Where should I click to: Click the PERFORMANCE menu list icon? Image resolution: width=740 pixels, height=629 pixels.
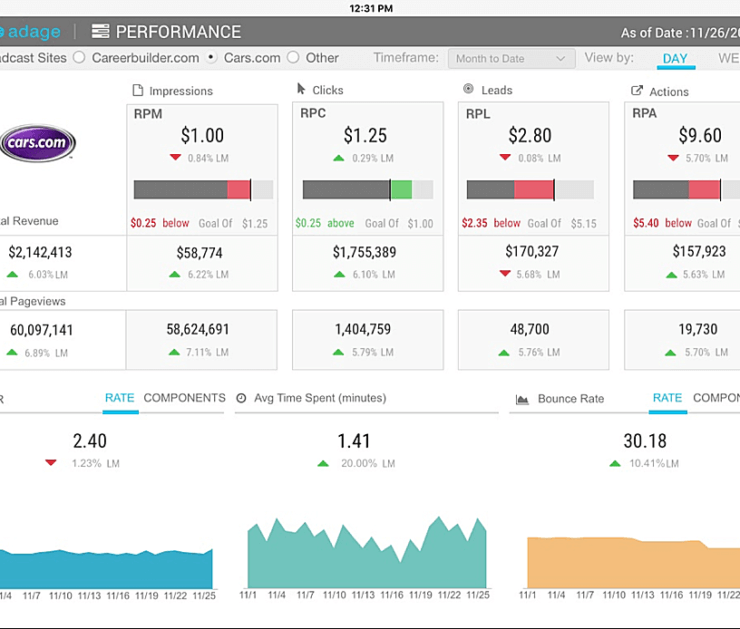[x=100, y=32]
